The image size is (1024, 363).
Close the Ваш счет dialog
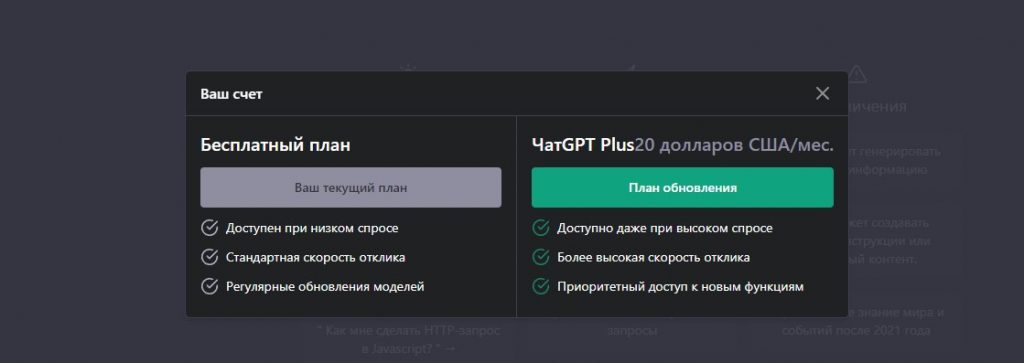pos(822,93)
